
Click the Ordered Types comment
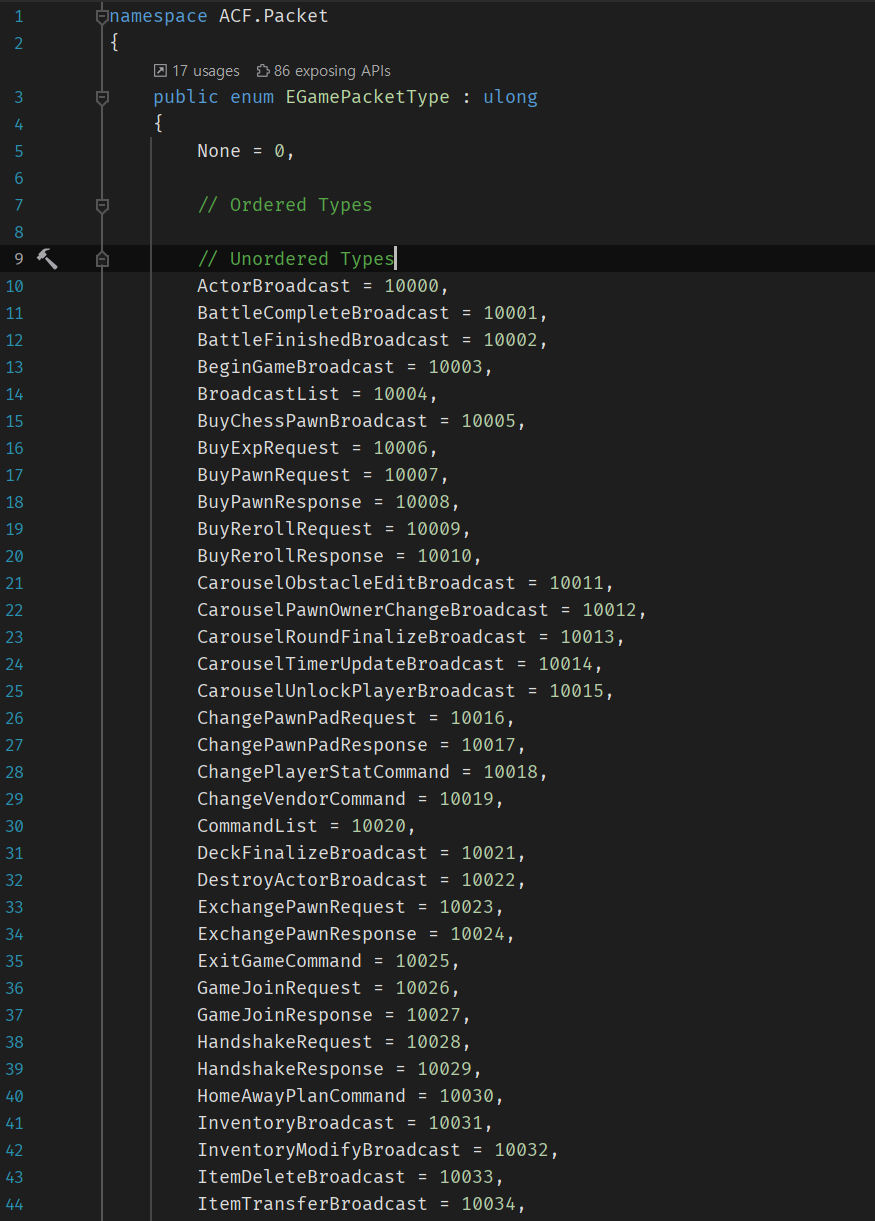click(285, 205)
